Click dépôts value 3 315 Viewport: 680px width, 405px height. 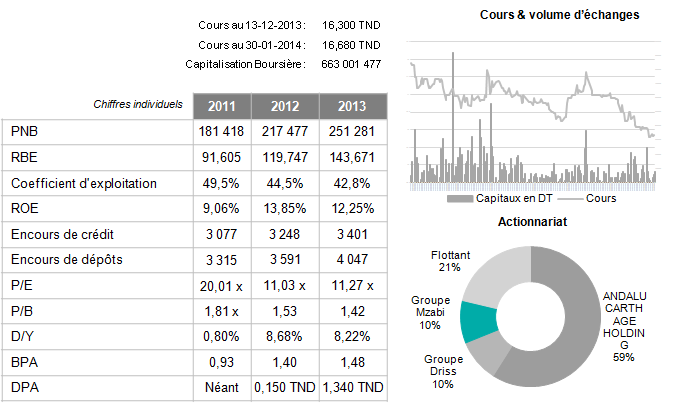(x=222, y=260)
